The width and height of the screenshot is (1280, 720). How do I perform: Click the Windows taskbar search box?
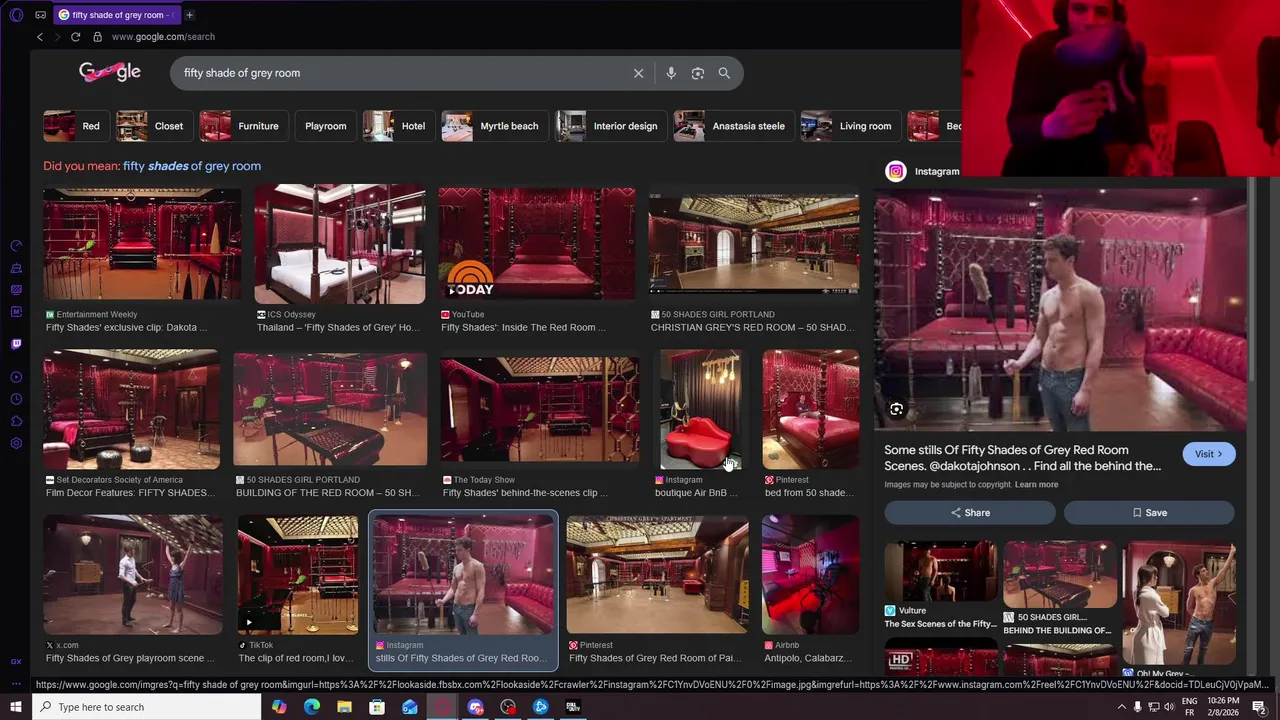[145, 707]
